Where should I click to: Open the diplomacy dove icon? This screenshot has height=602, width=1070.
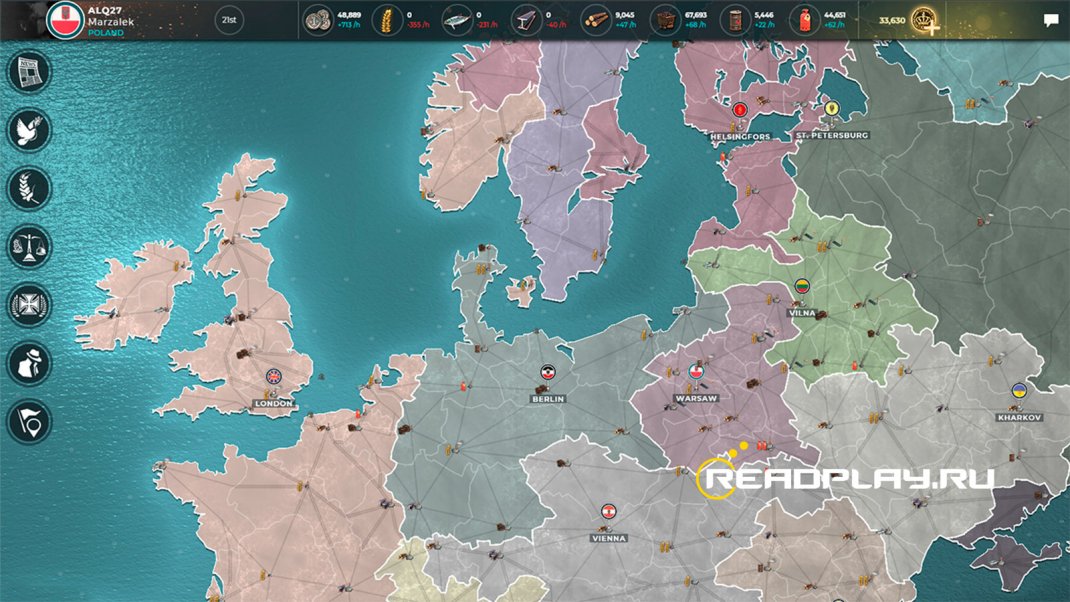[x=29, y=130]
